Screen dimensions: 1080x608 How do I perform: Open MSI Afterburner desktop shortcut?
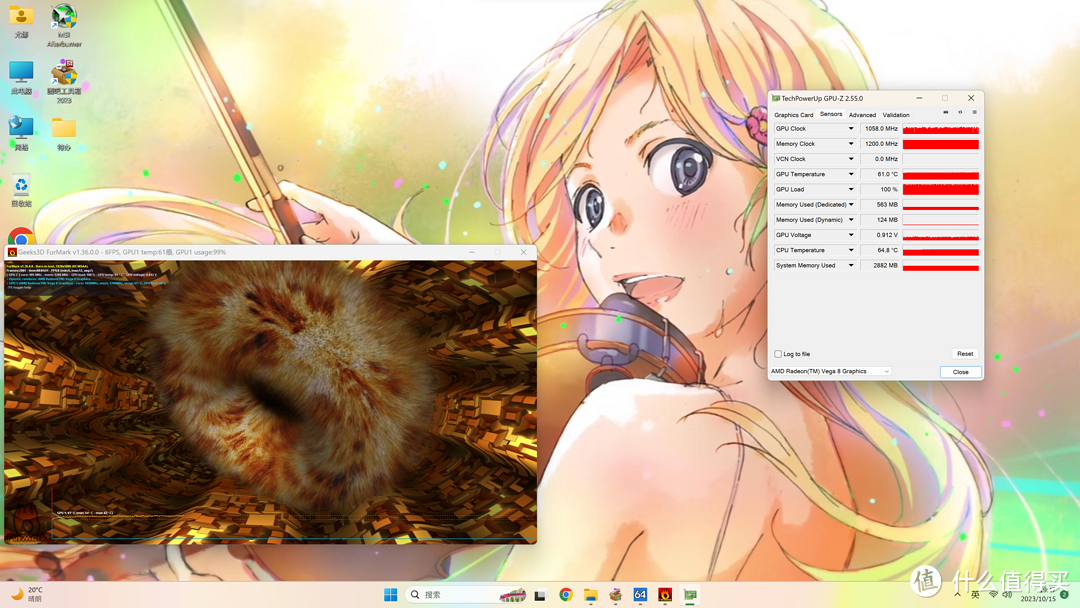click(64, 25)
